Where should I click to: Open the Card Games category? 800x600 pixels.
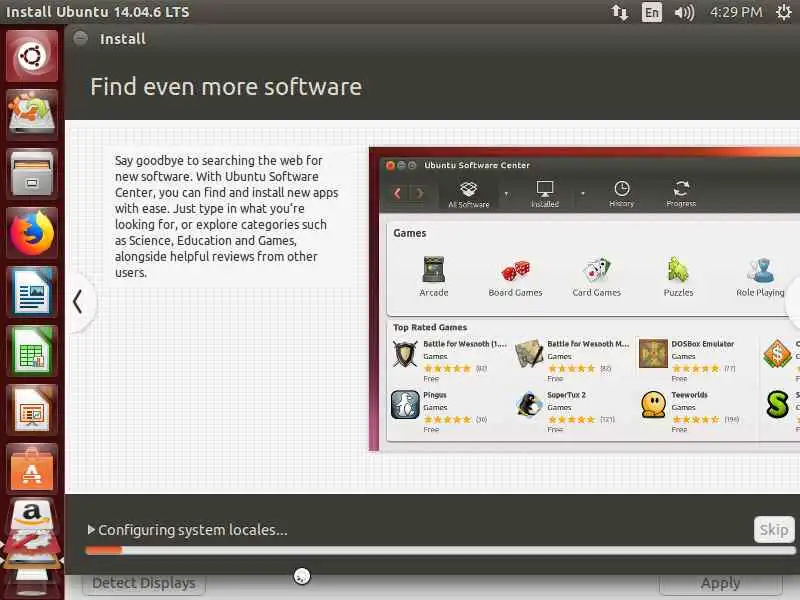tap(596, 277)
